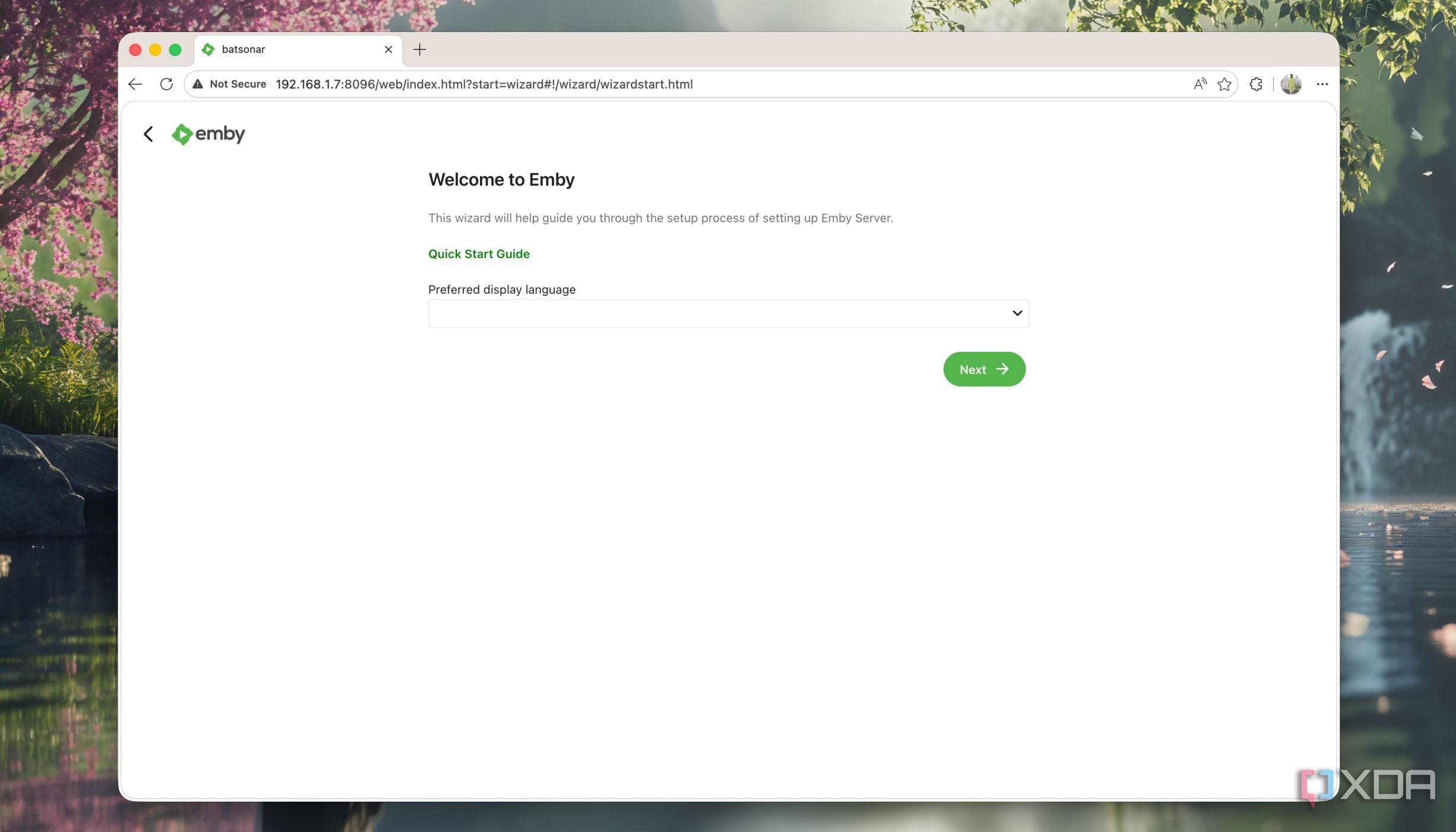The image size is (1456, 832).
Task: Click the wizard description paragraph text
Action: [x=661, y=218]
